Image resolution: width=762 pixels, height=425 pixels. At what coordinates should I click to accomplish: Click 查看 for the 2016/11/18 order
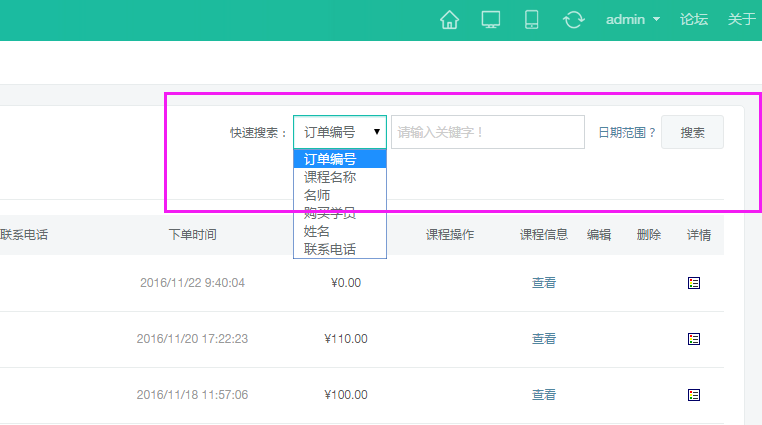[544, 395]
